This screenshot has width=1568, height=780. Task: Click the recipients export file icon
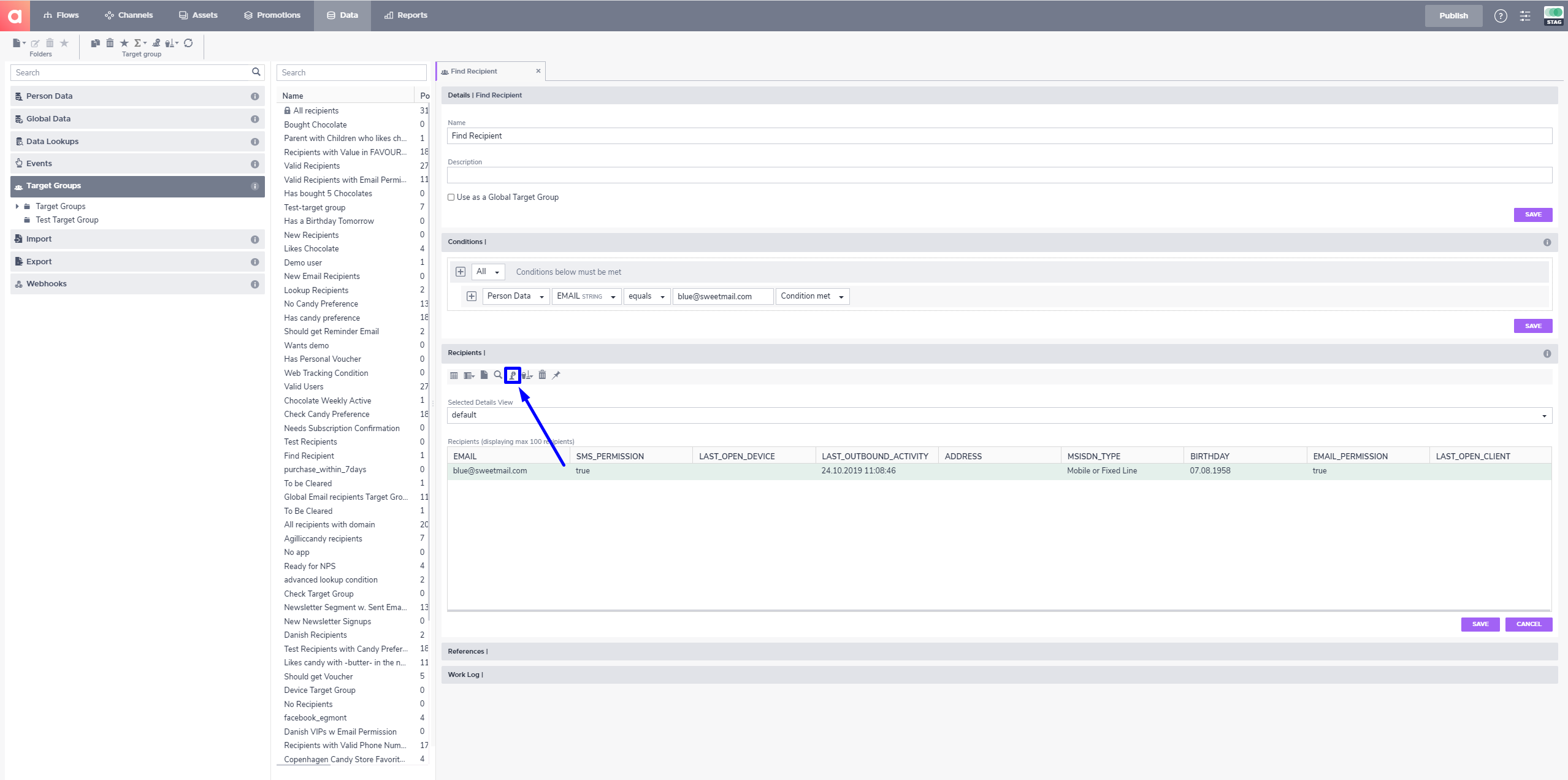tap(484, 375)
